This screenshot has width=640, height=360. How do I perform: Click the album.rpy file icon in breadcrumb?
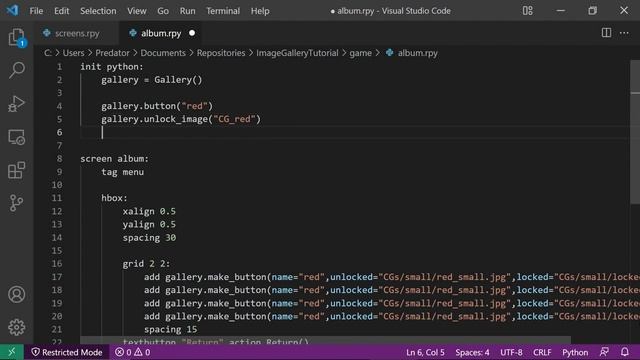click(389, 53)
